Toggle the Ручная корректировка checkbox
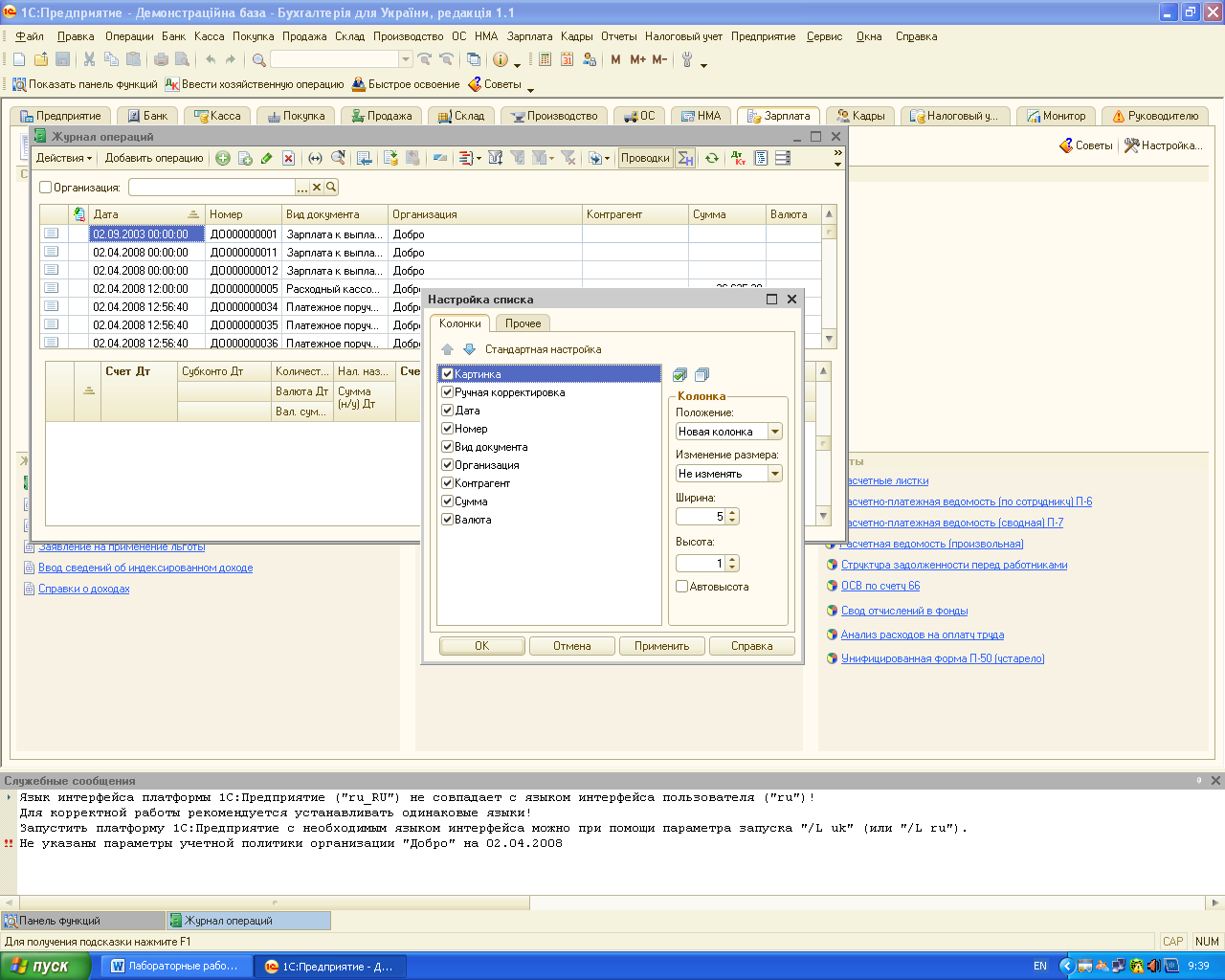The image size is (1225, 980). 447,392
